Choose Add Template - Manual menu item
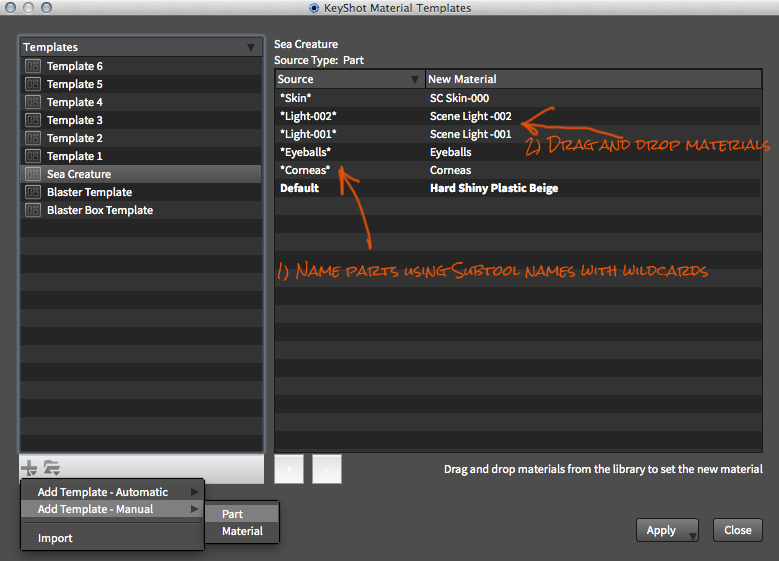 click(112, 509)
